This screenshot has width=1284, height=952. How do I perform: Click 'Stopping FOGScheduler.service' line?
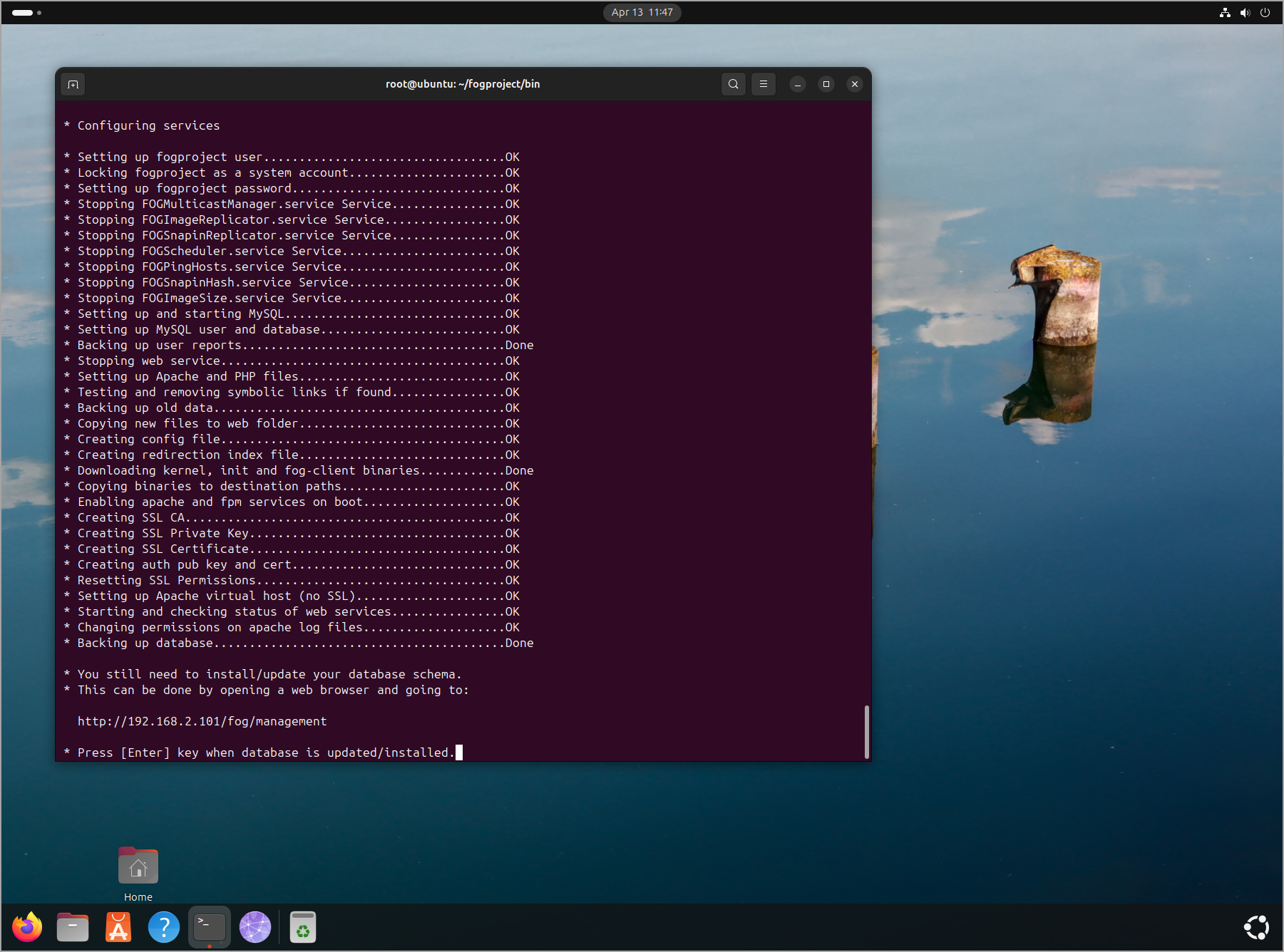[292, 251]
